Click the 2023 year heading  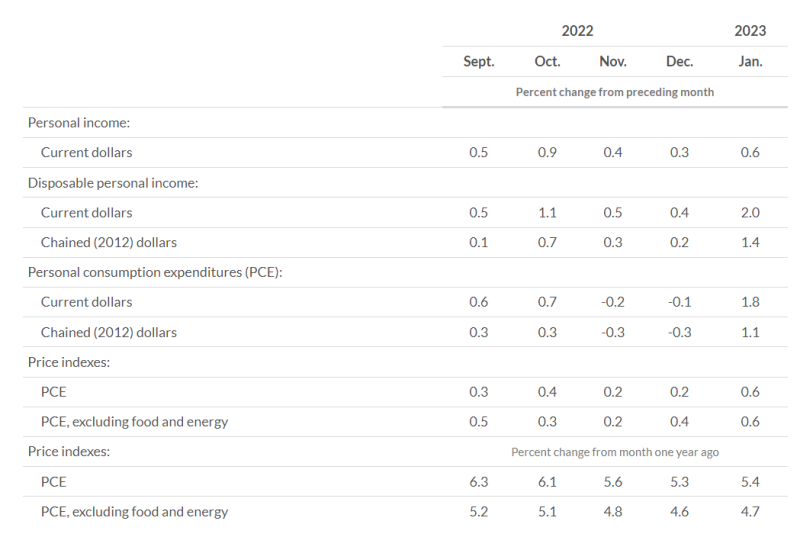[x=750, y=31]
